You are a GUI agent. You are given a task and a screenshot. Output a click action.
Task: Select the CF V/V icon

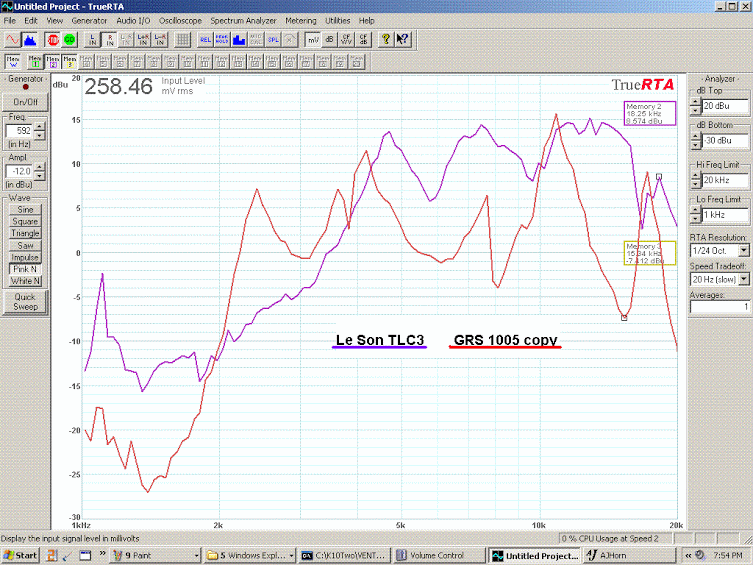coord(346,39)
